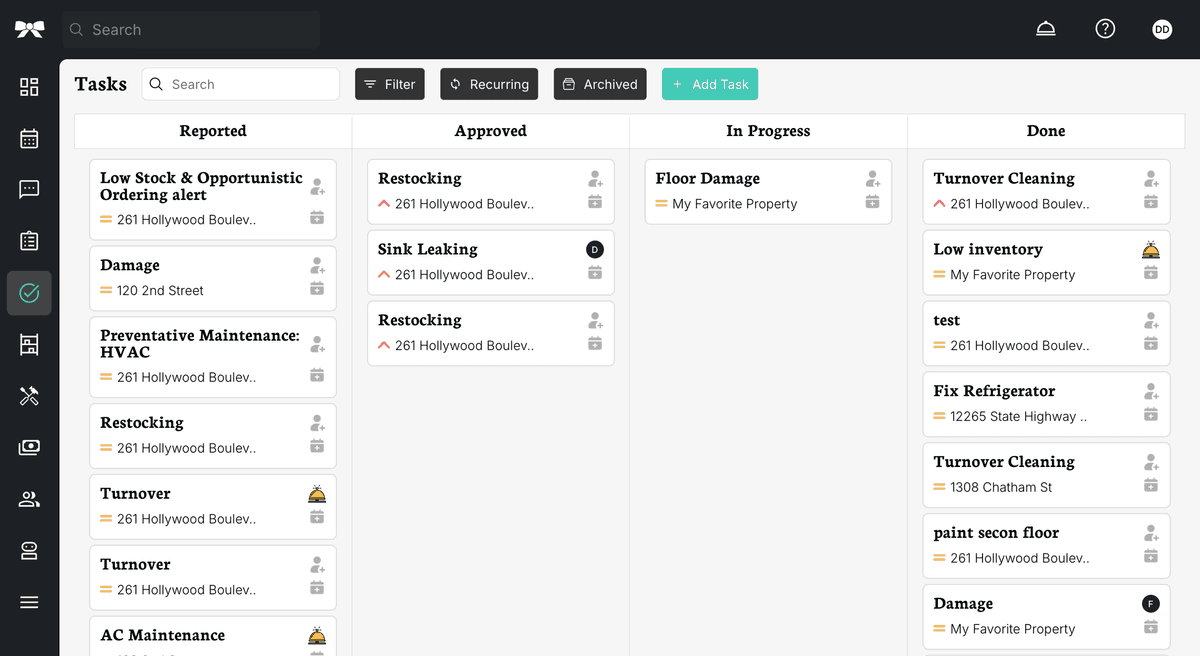Image resolution: width=1200 pixels, height=656 pixels.
Task: Open the Filter options
Action: (389, 84)
